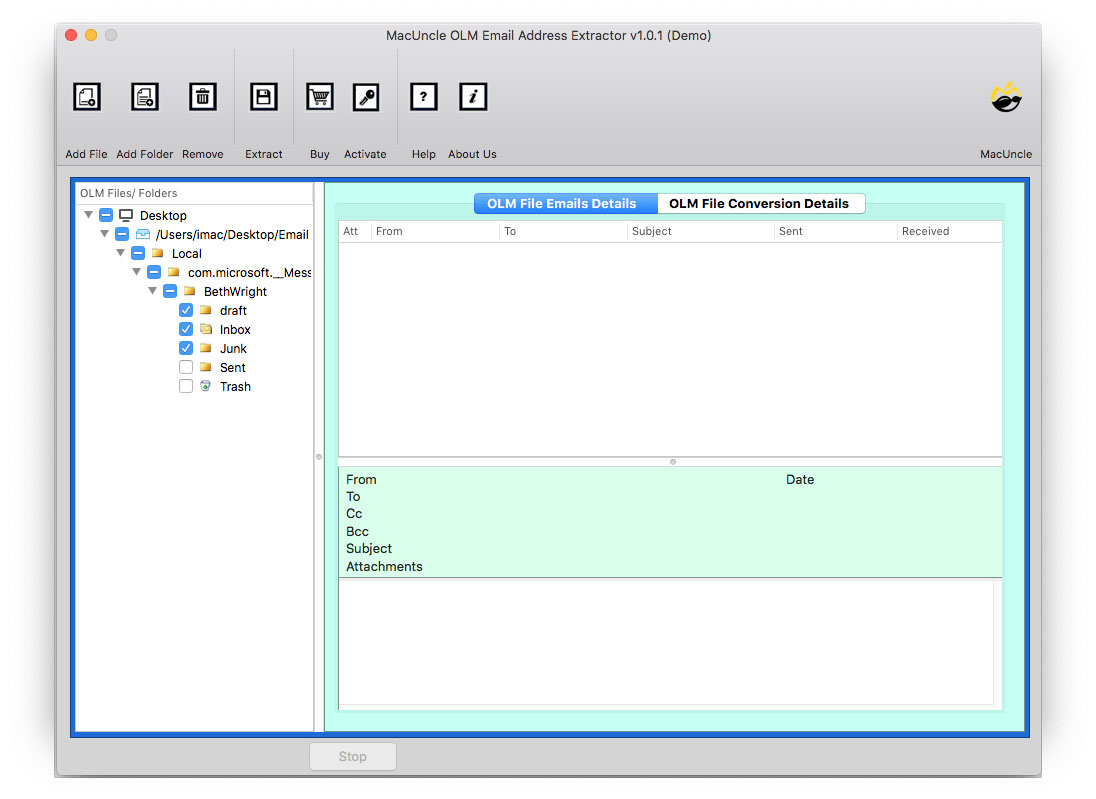Viewport: 1096px width, 799px height.
Task: Uncheck the draft folder checkbox
Action: (x=186, y=310)
